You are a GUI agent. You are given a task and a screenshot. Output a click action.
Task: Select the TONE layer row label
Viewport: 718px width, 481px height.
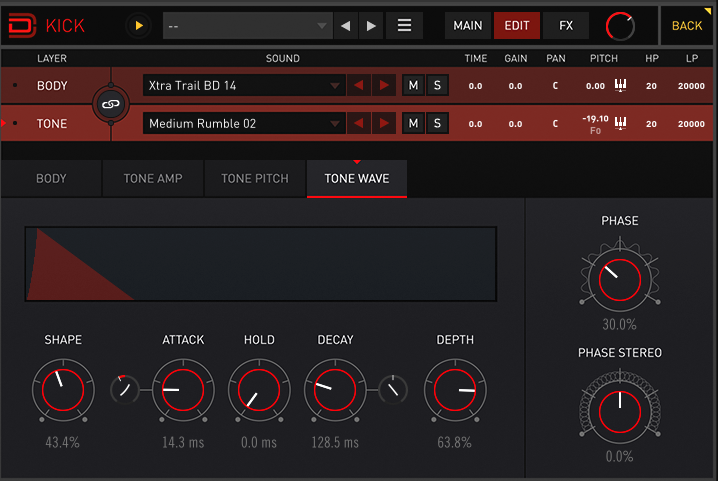[x=52, y=124]
